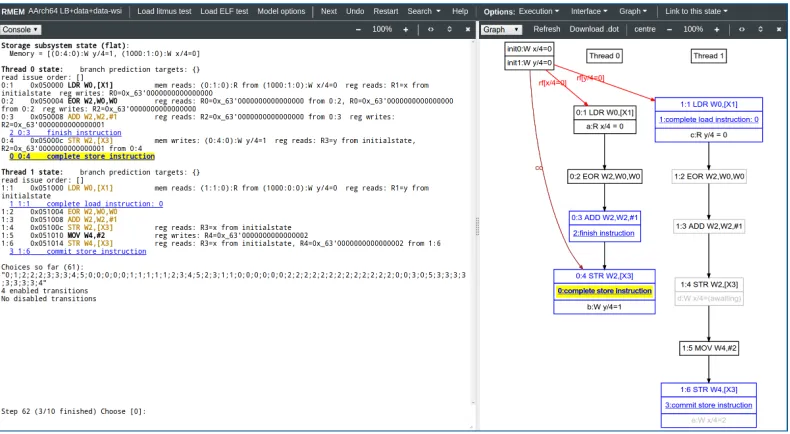The width and height of the screenshot is (790, 434).
Task: Click graph node title '0:3 ADD W2,W2,#1'
Action: click(x=604, y=217)
